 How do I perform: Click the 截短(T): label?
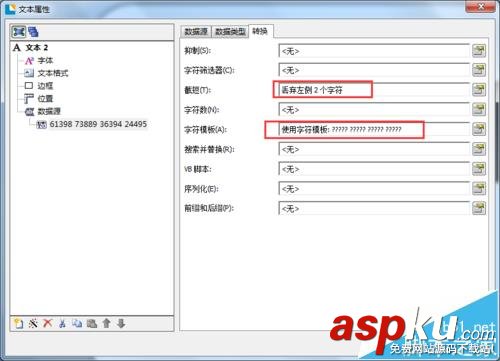tap(197, 90)
